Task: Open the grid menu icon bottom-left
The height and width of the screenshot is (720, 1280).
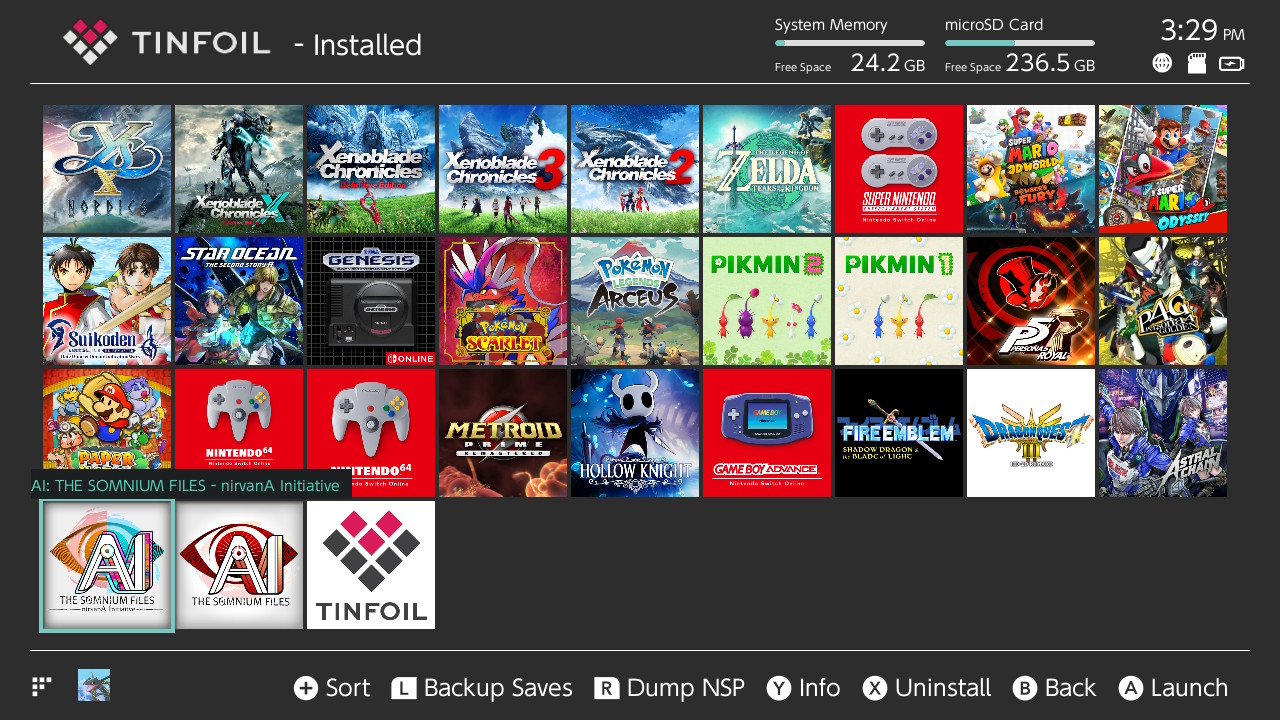Action: (x=42, y=686)
